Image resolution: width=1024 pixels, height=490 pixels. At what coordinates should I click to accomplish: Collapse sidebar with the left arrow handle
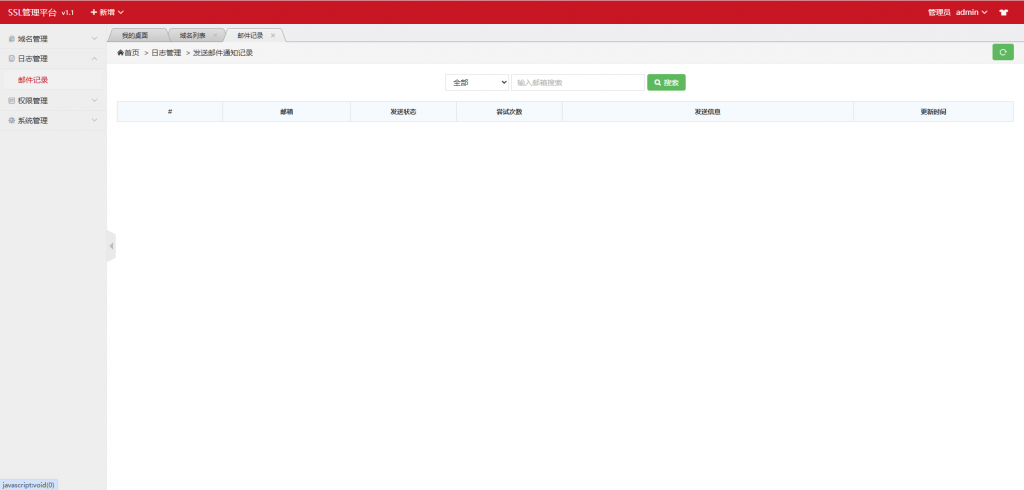pos(111,246)
